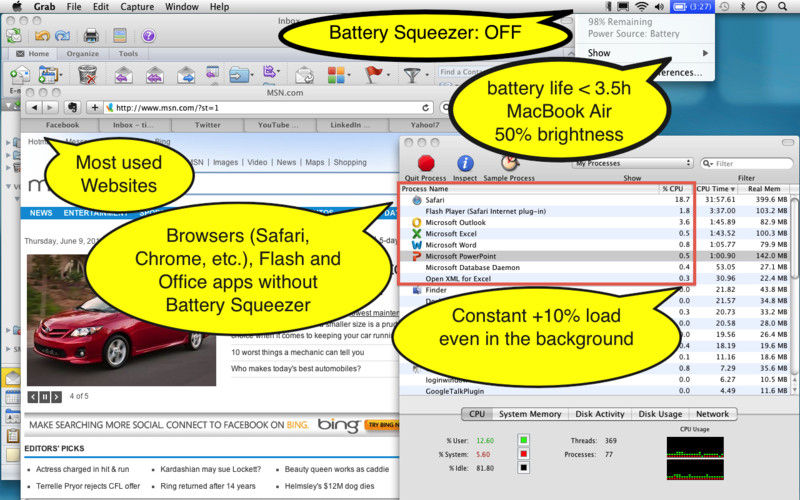Image resolution: width=800 pixels, height=500 pixels.
Task: Select the Network tab in Activity Monitor
Action: tap(713, 414)
